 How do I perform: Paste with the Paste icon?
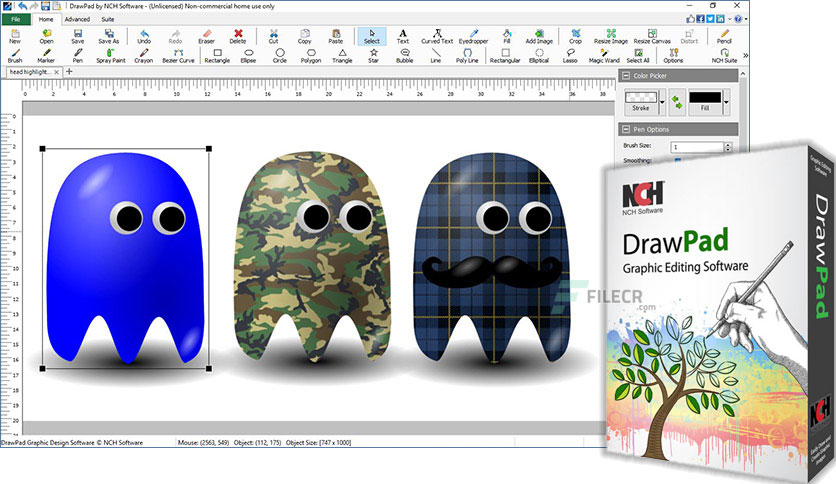click(x=336, y=36)
